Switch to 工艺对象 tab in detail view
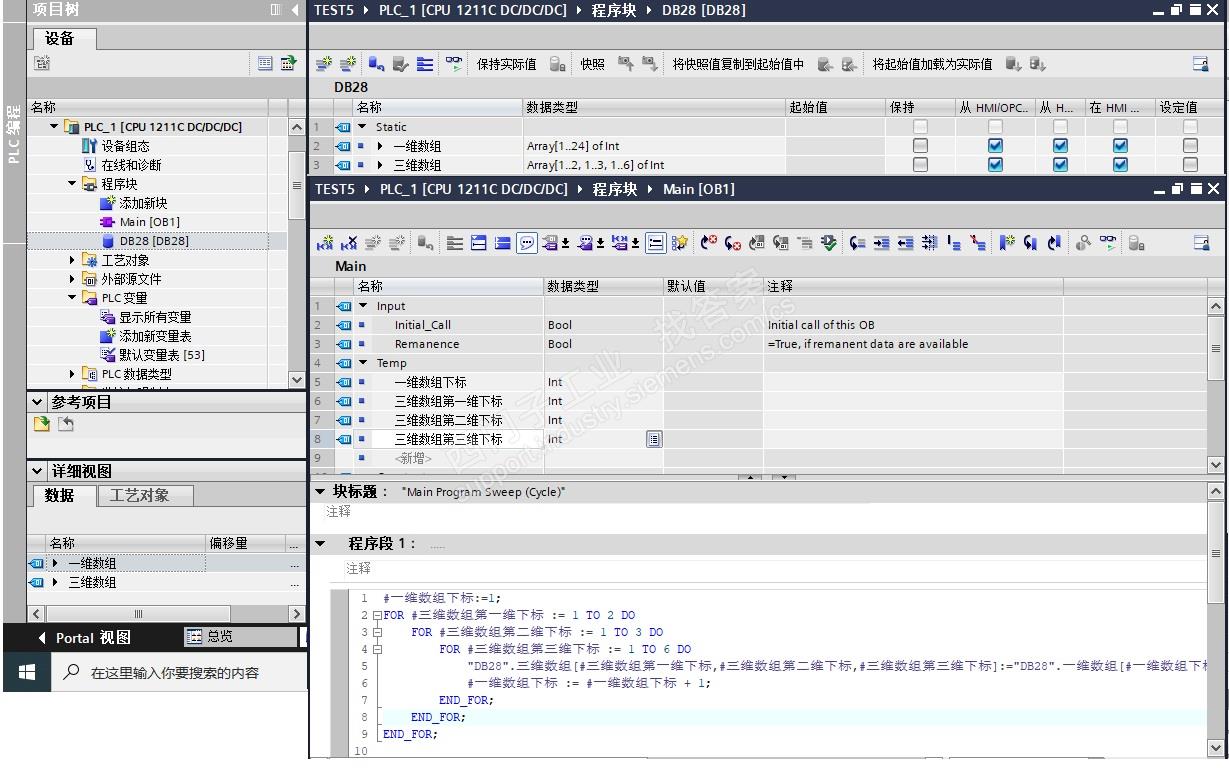Viewport: 1229px width, 768px height. (x=145, y=495)
